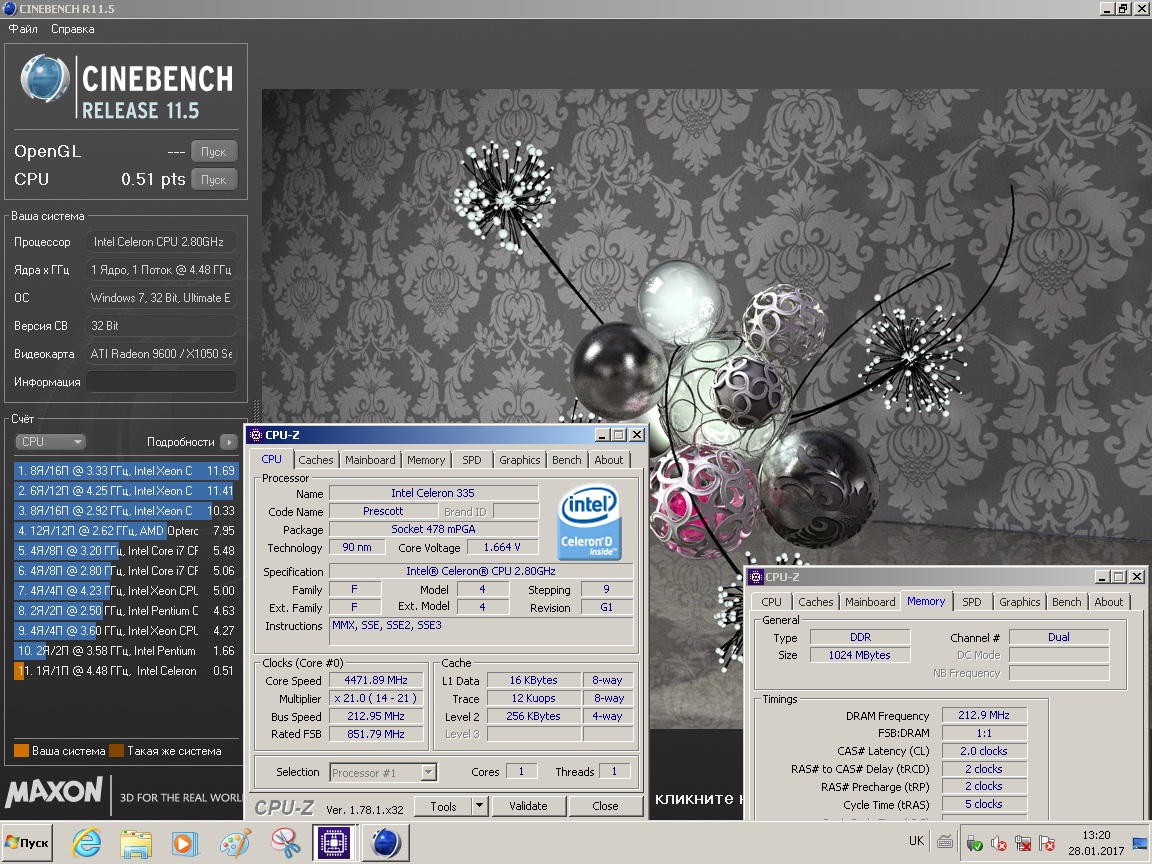Click the Пуск Start button
This screenshot has height=864, width=1152.
click(x=26, y=843)
